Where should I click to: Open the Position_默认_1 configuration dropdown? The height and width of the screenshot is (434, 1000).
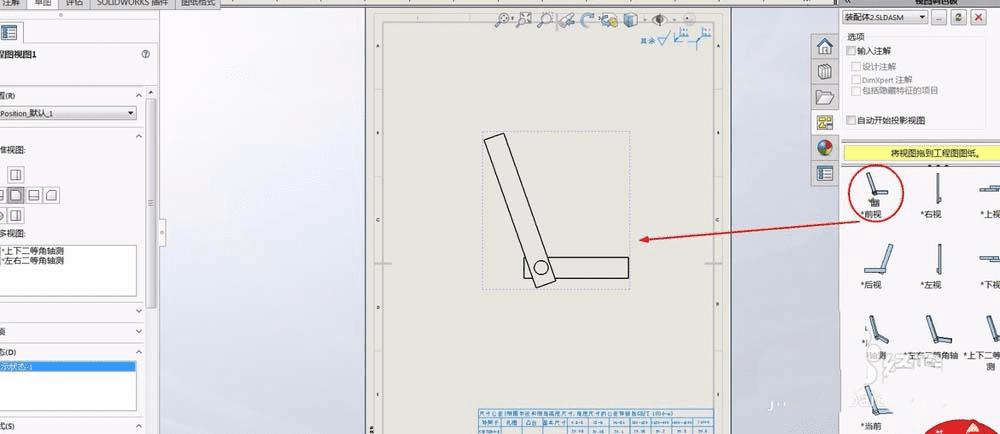click(x=68, y=113)
